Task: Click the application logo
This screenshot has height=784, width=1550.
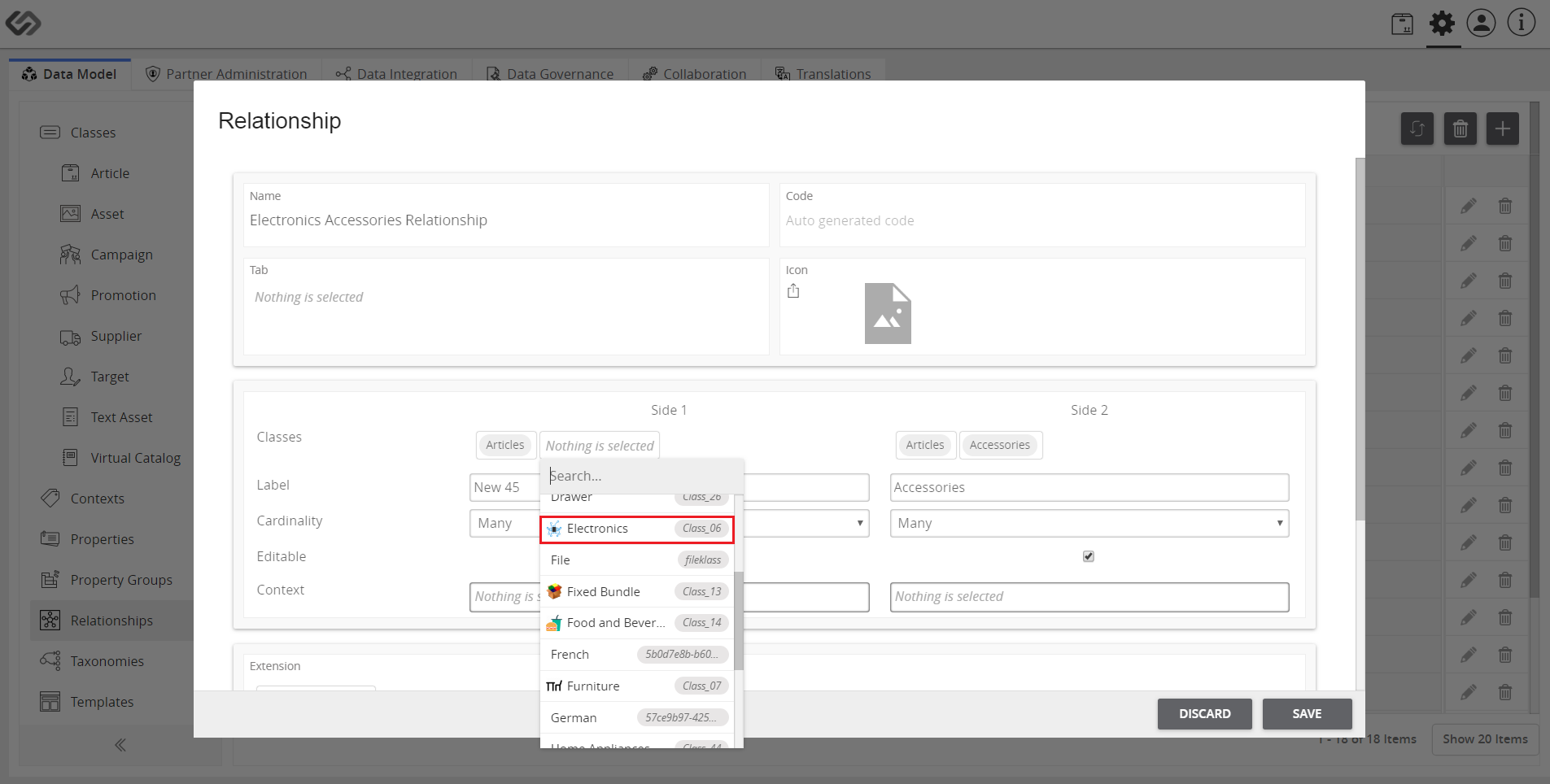Action: click(x=23, y=23)
